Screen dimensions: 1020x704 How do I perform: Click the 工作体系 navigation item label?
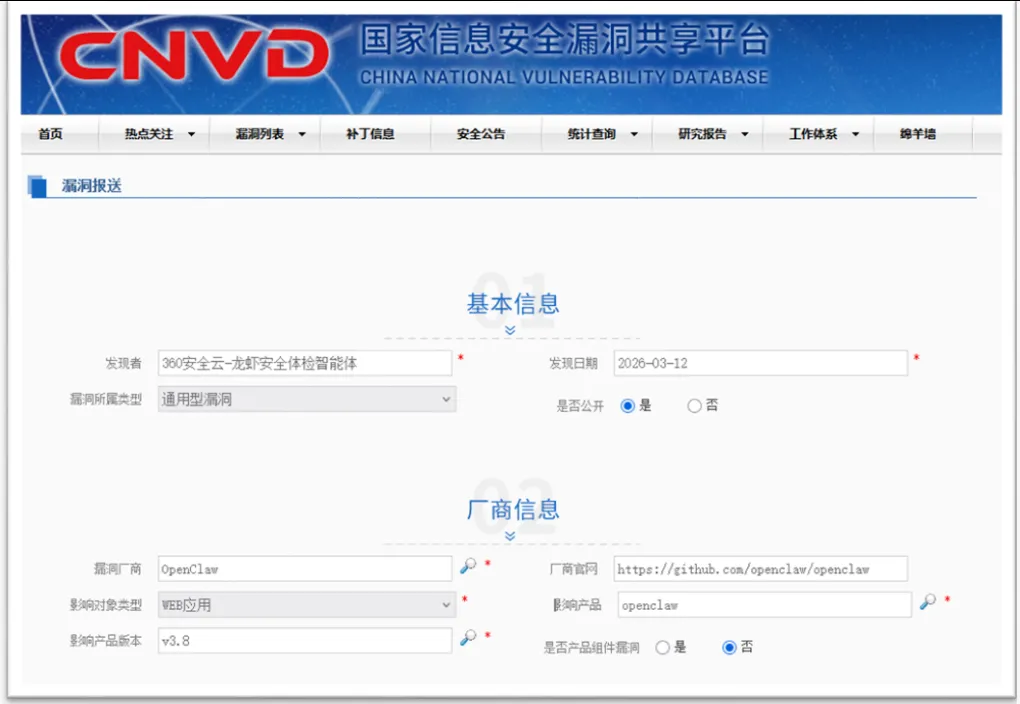tap(813, 134)
